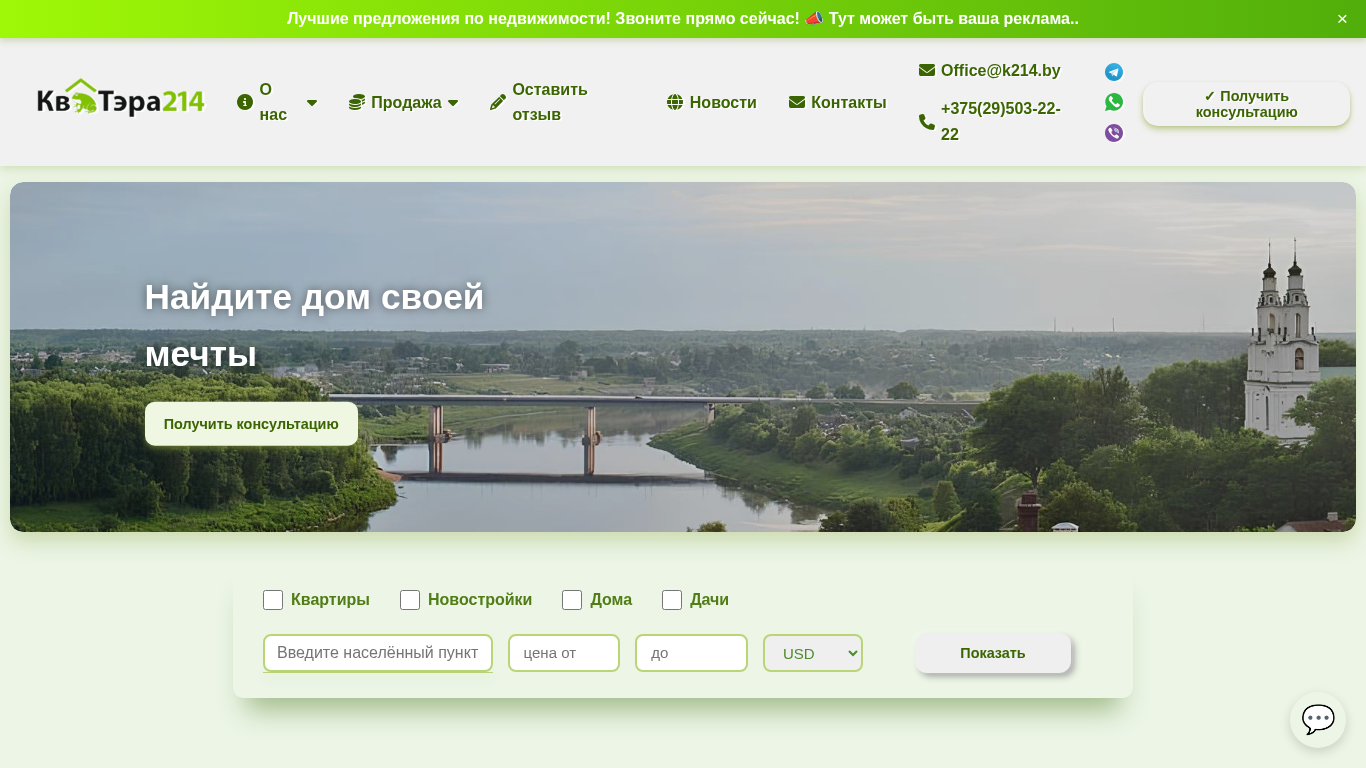Open the Новости menu item
Screen dimensions: 1366x768
tap(712, 102)
